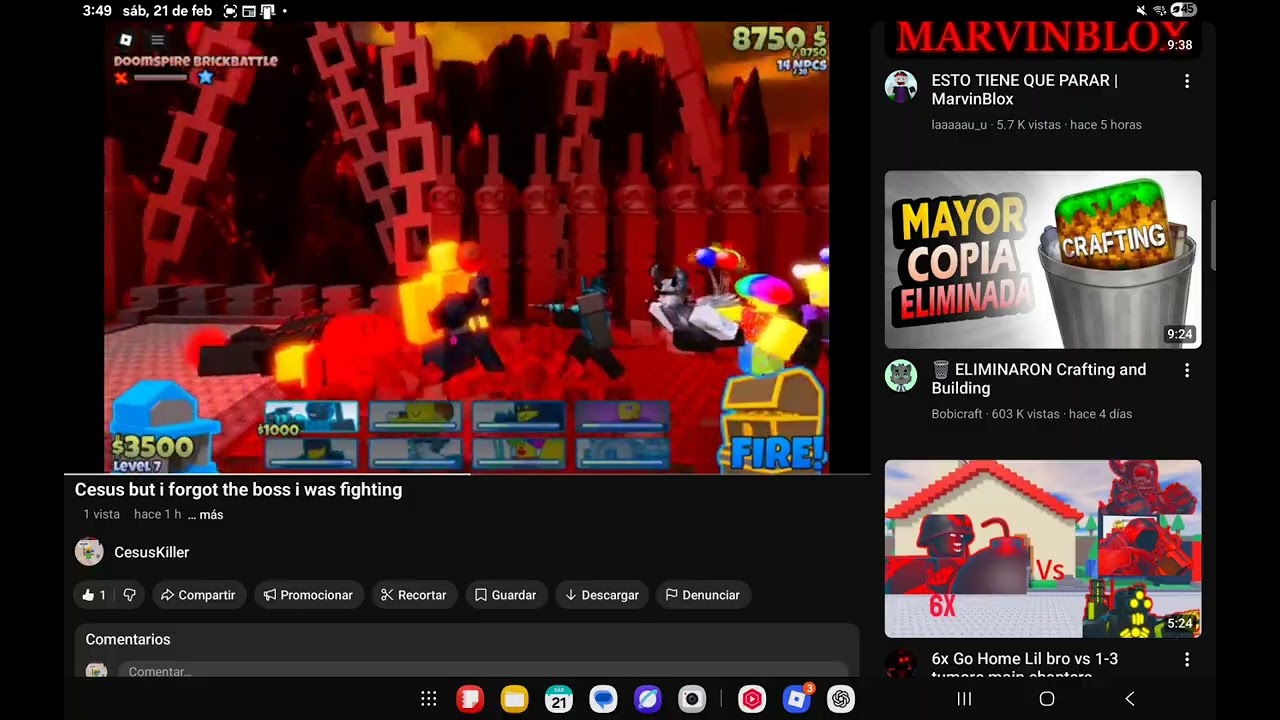Open the Camera app in taskbar
The width and height of the screenshot is (1280, 720).
click(x=691, y=699)
